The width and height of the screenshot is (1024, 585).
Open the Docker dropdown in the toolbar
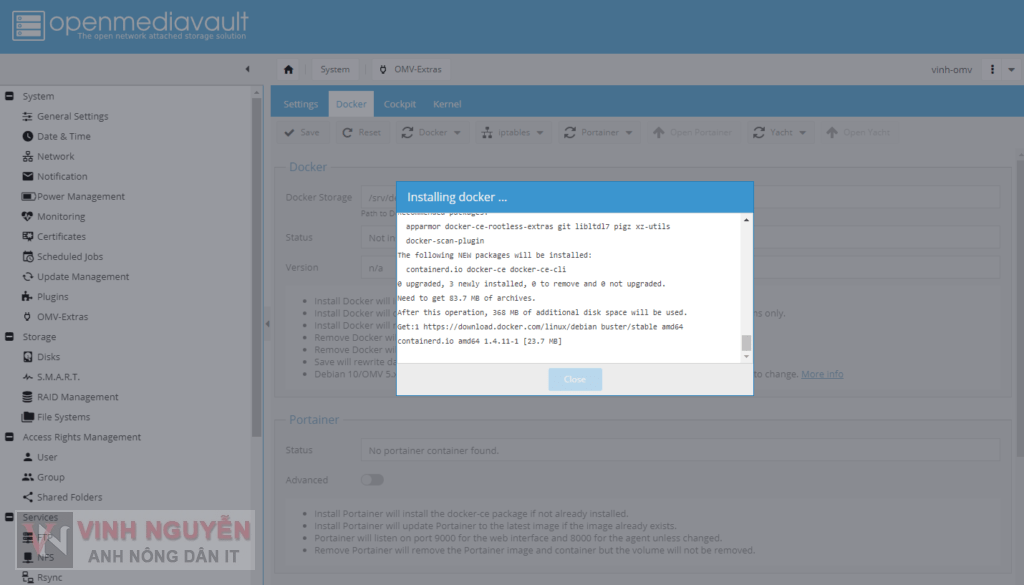click(x=431, y=131)
